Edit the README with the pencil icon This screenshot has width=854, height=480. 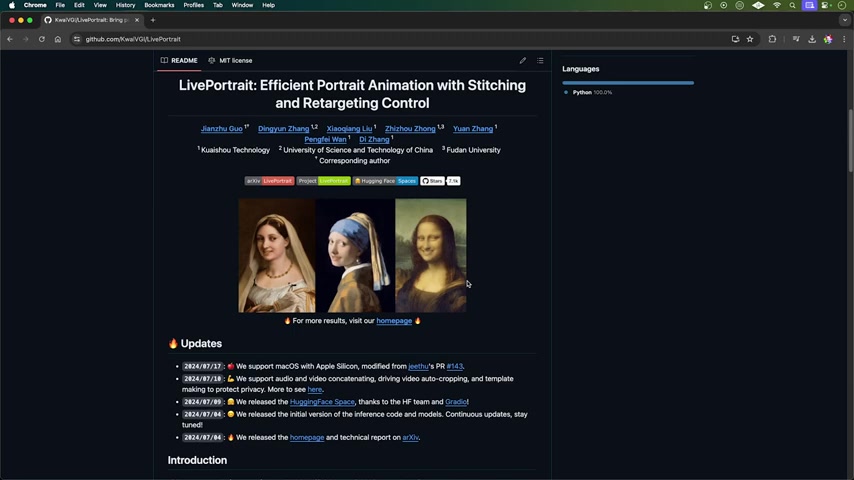click(523, 60)
